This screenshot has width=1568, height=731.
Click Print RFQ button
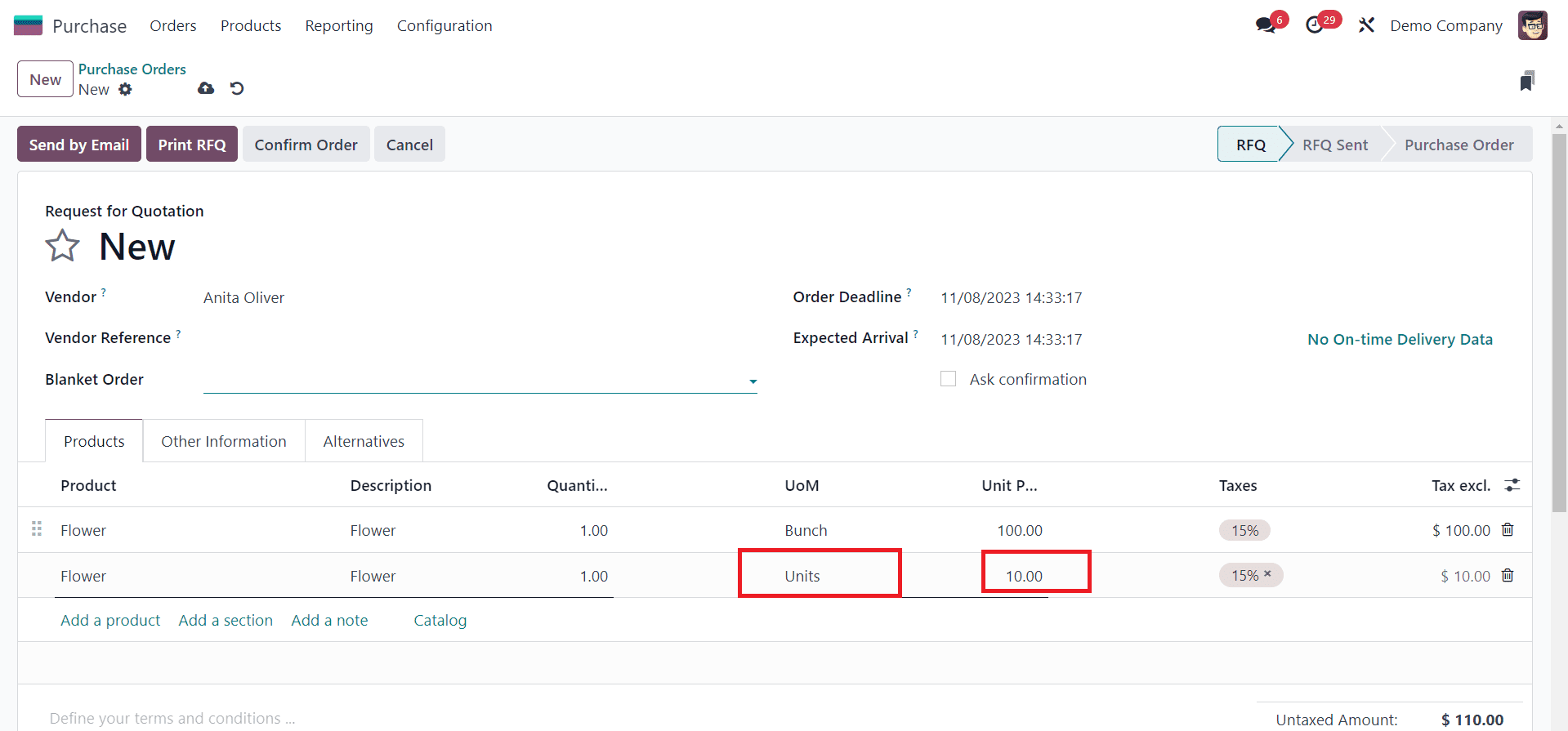(192, 144)
